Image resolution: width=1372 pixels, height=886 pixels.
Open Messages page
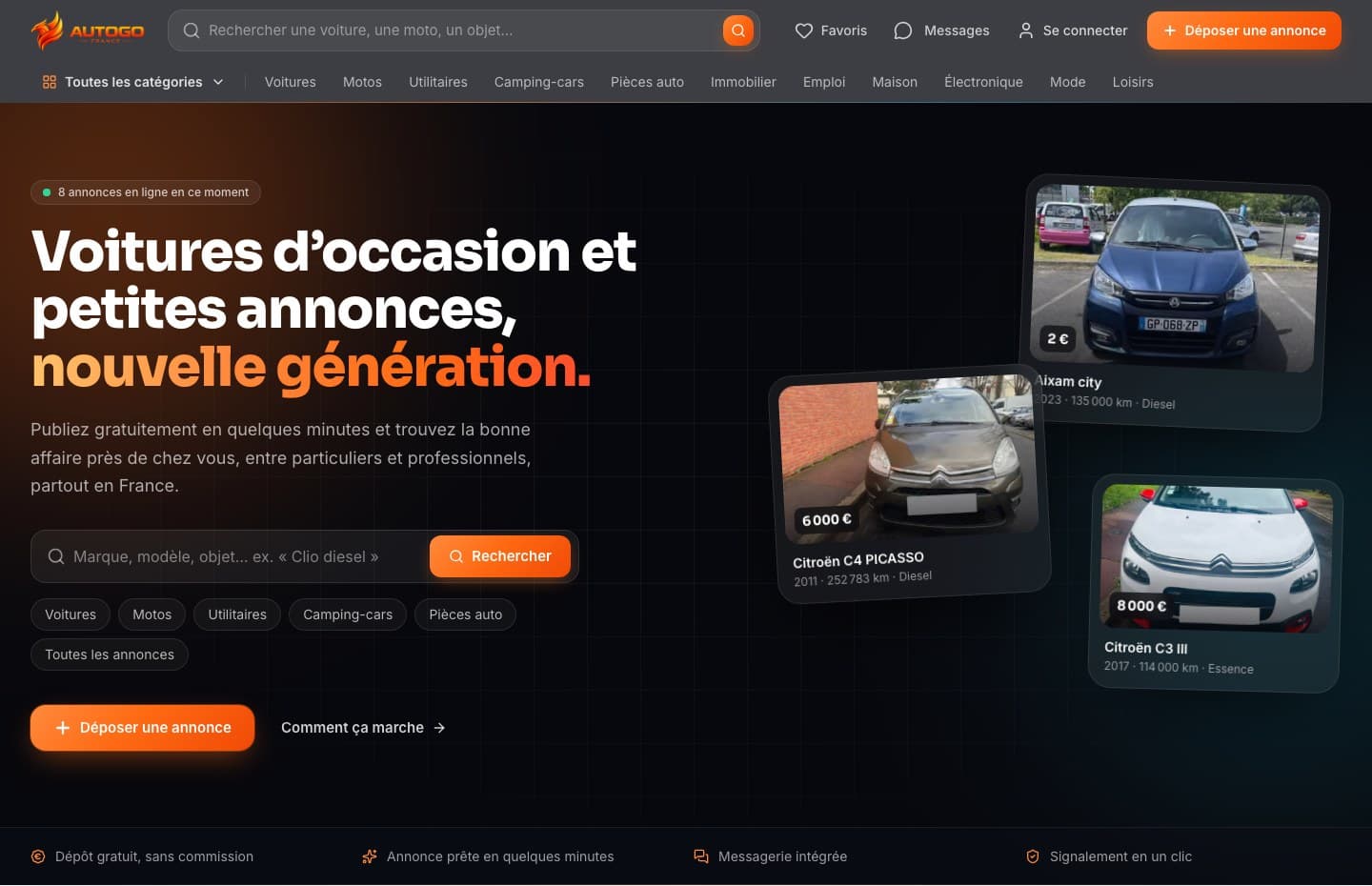[941, 30]
